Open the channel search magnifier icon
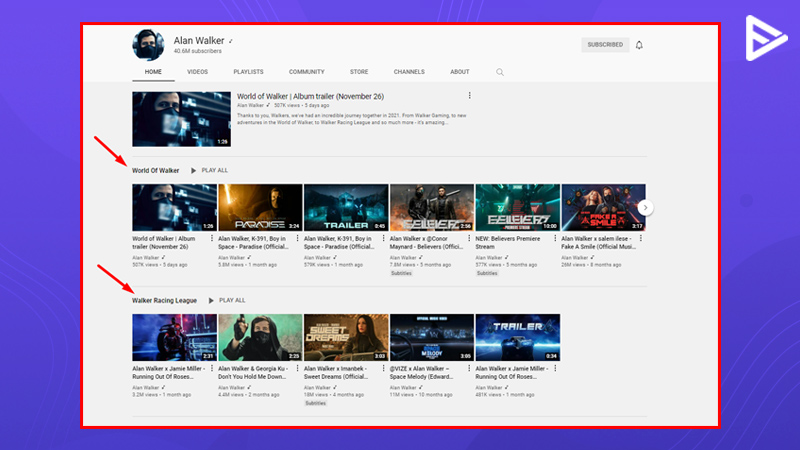Viewport: 800px width, 450px height. (500, 72)
